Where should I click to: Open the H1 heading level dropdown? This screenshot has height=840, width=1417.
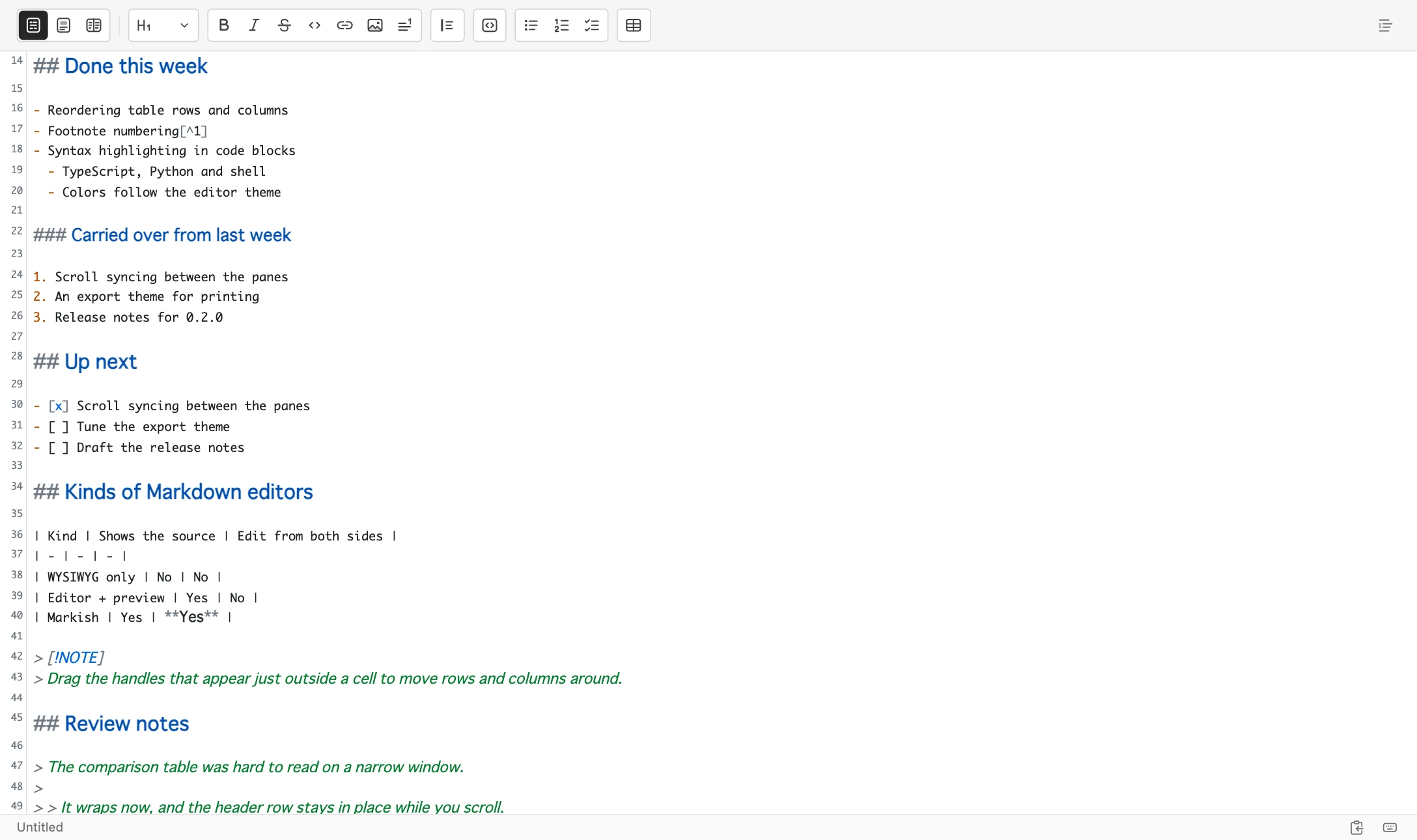163,25
